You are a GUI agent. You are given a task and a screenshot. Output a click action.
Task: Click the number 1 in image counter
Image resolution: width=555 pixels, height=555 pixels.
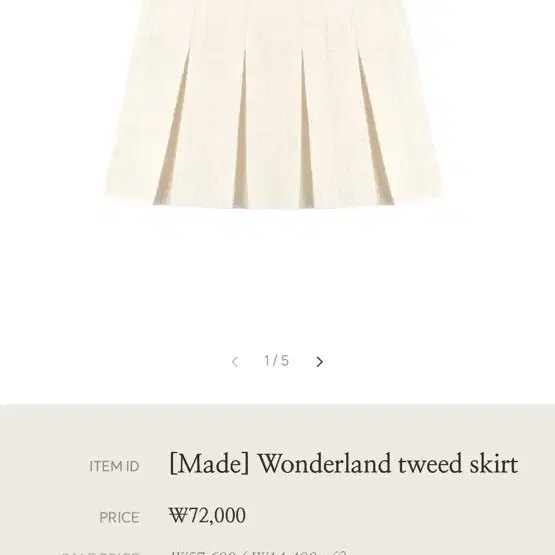[267, 361]
